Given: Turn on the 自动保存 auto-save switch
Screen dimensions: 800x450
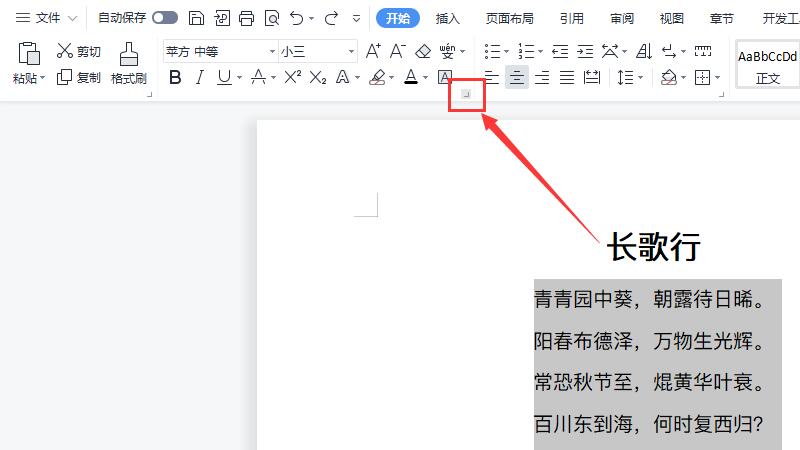Looking at the screenshot, I should (164, 18).
